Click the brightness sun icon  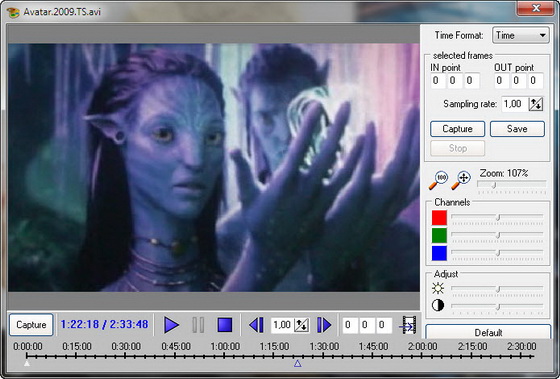tap(438, 288)
